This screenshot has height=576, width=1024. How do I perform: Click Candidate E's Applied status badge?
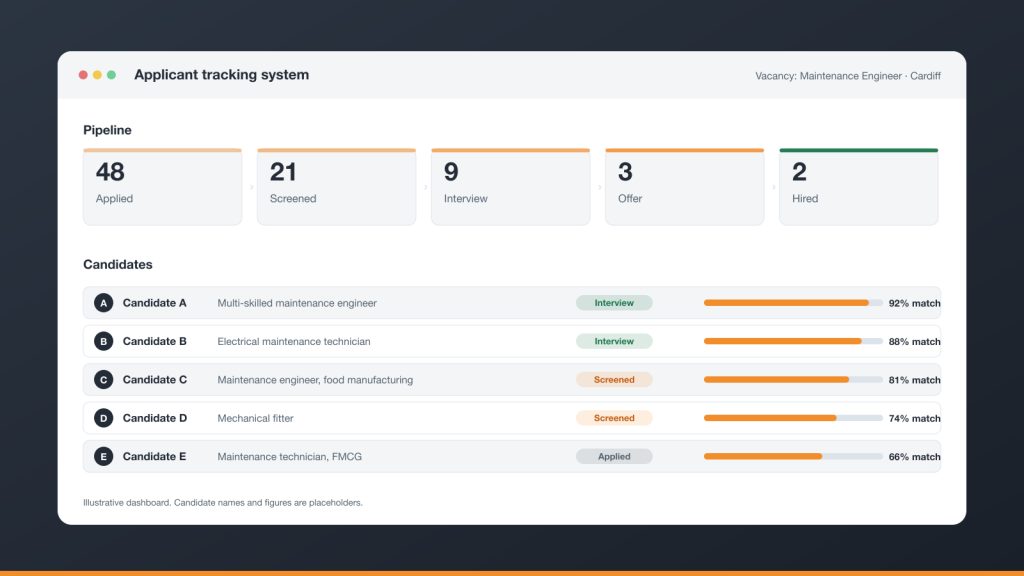pos(614,456)
